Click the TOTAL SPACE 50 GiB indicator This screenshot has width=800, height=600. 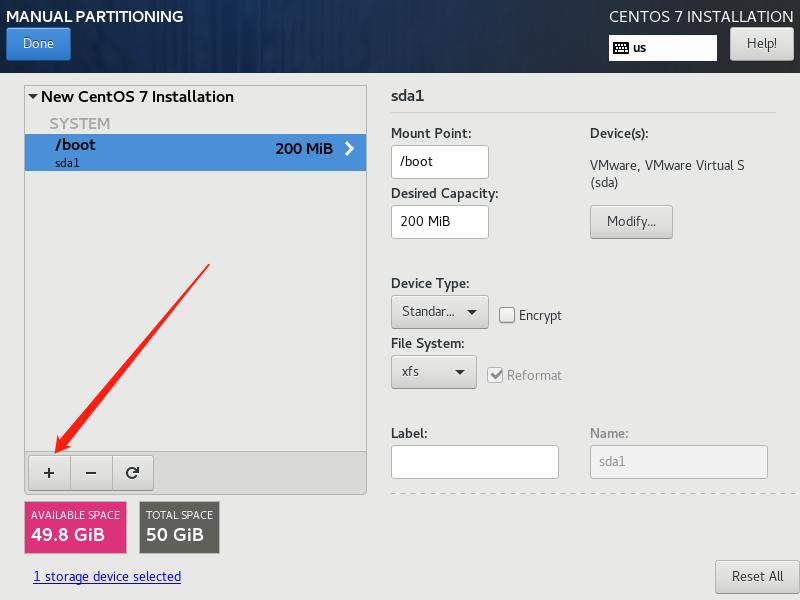coord(179,527)
